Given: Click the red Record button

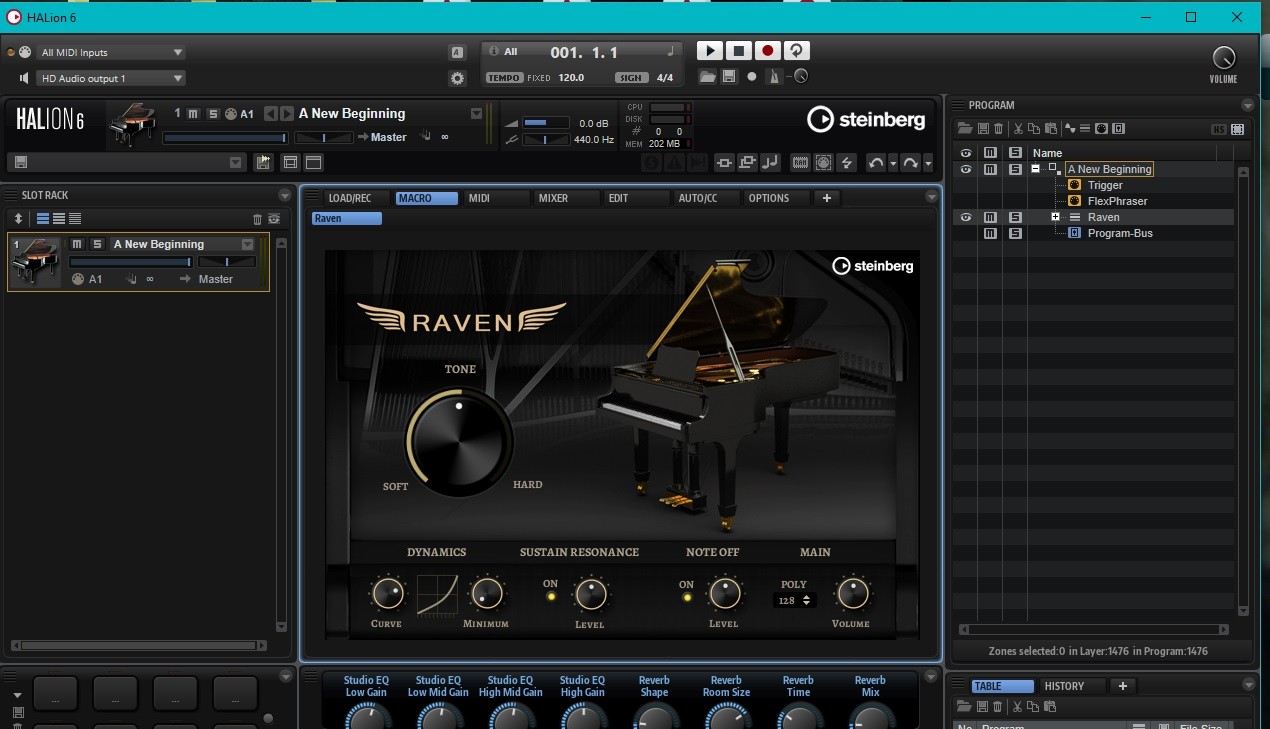Looking at the screenshot, I should [x=767, y=51].
